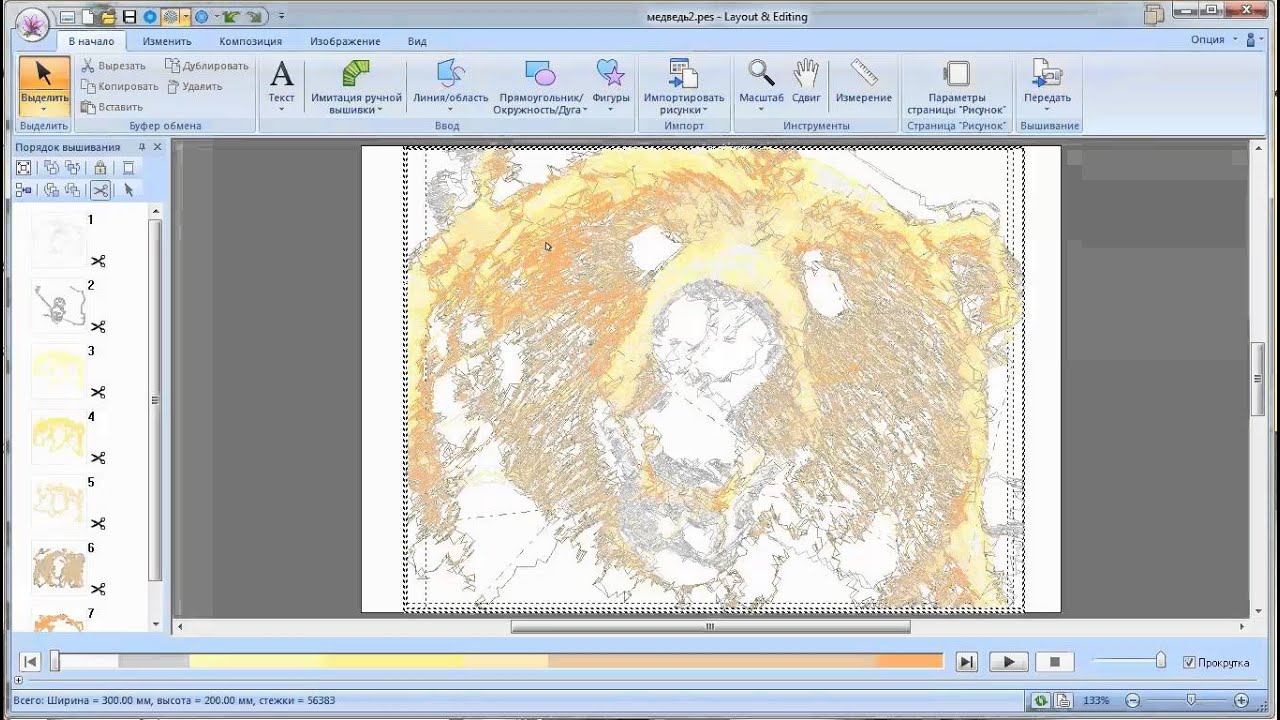1280x720 pixels.
Task: Stop the stitch simulation
Action: pyautogui.click(x=1054, y=662)
